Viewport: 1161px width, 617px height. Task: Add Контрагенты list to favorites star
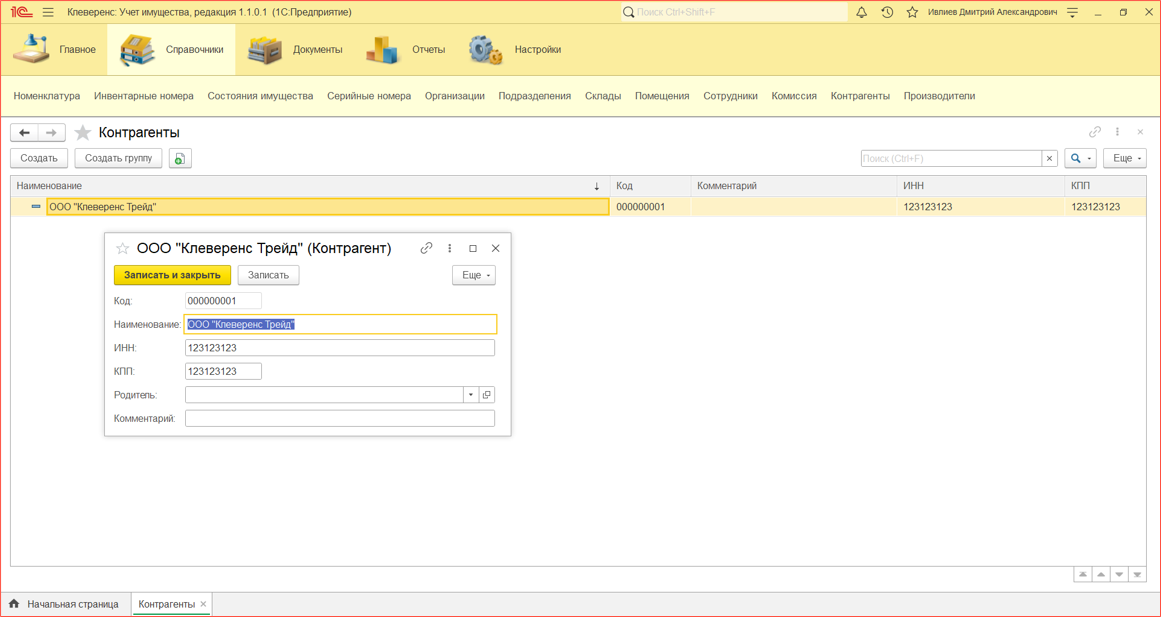click(83, 133)
